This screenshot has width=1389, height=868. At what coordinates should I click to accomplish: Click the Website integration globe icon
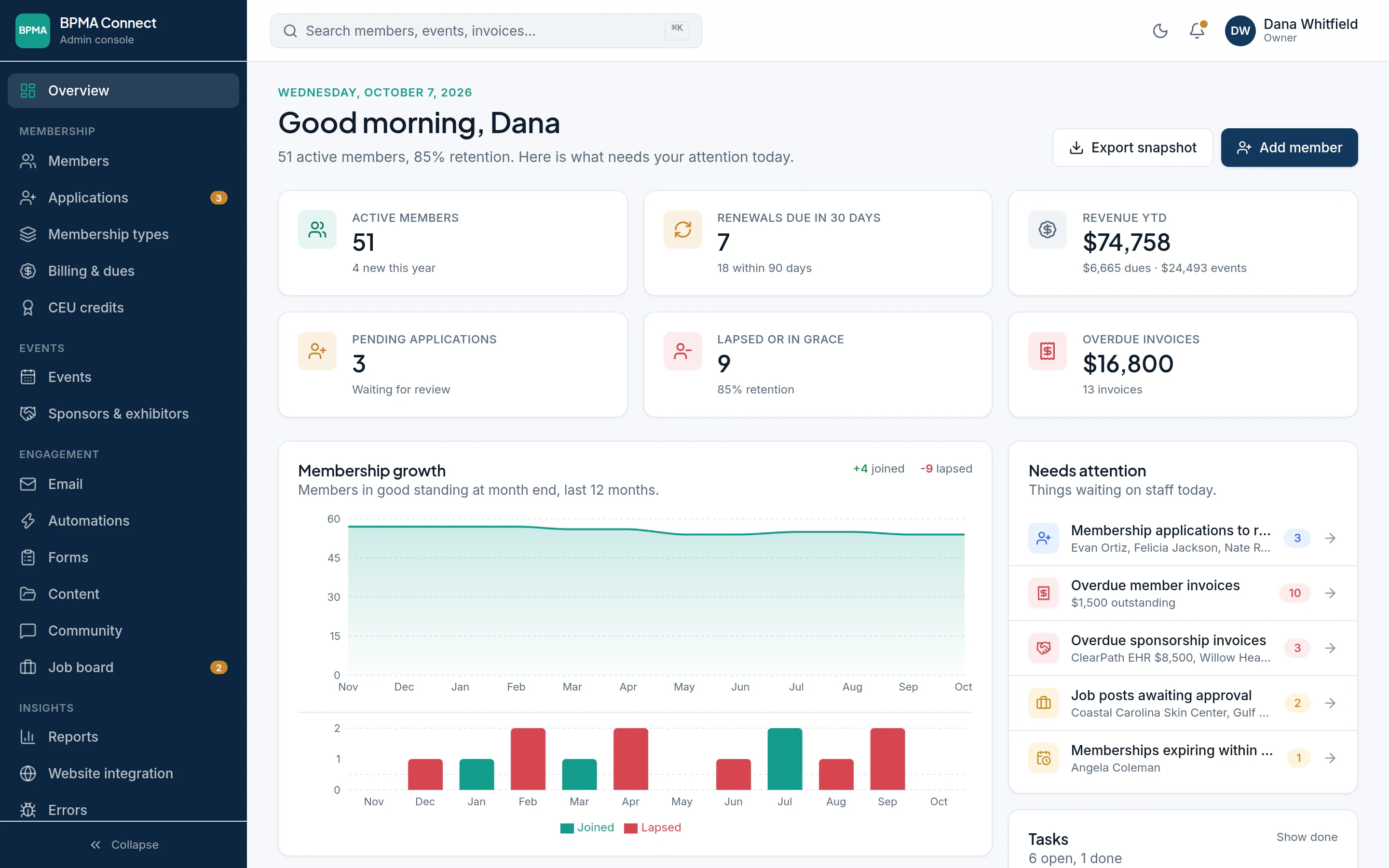[x=27, y=774]
